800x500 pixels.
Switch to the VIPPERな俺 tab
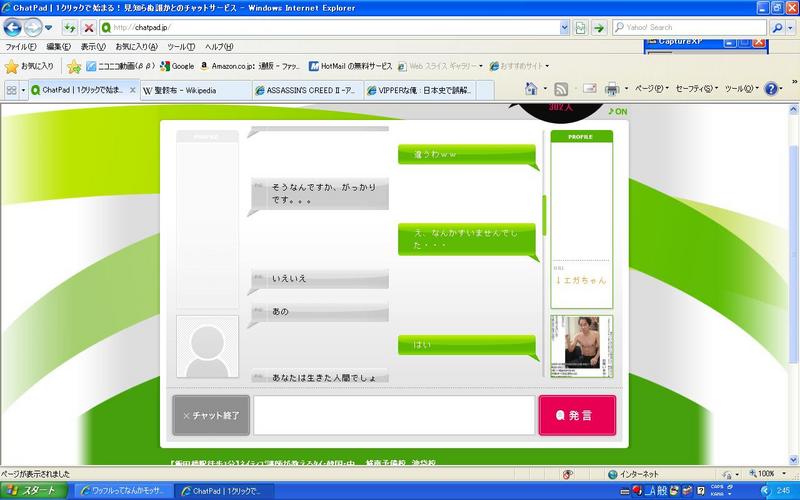[419, 90]
